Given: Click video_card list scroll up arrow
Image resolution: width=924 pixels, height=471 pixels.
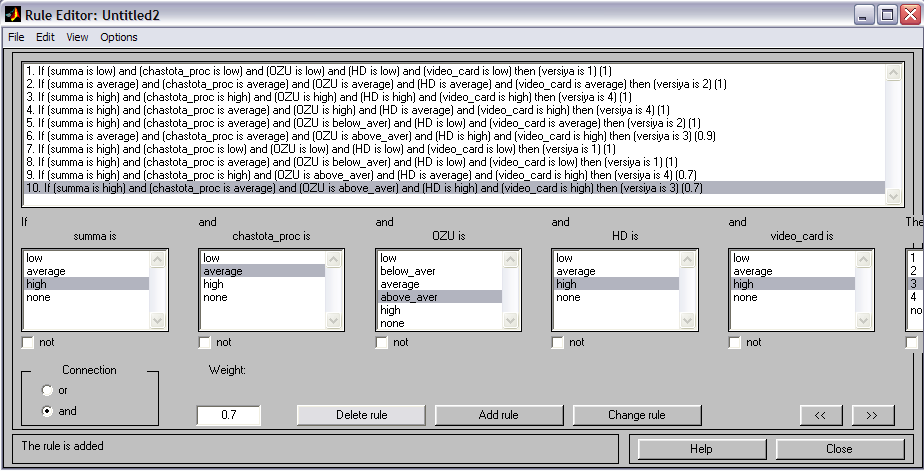Looking at the screenshot, I should (863, 259).
